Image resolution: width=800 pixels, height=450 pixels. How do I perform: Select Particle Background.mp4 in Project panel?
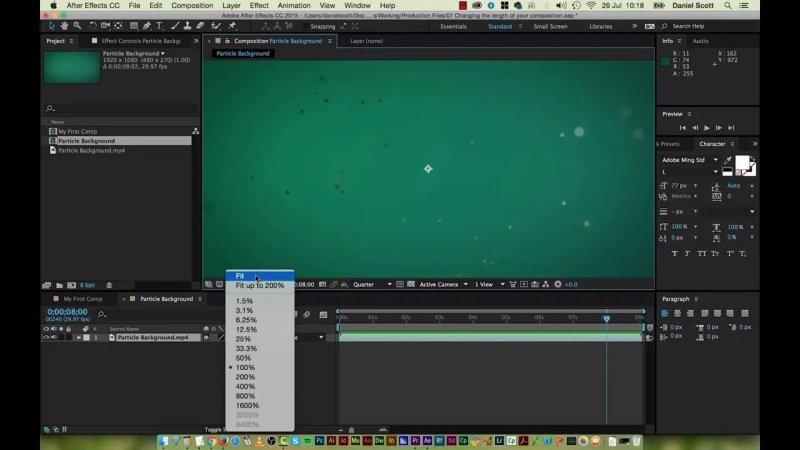coord(91,151)
